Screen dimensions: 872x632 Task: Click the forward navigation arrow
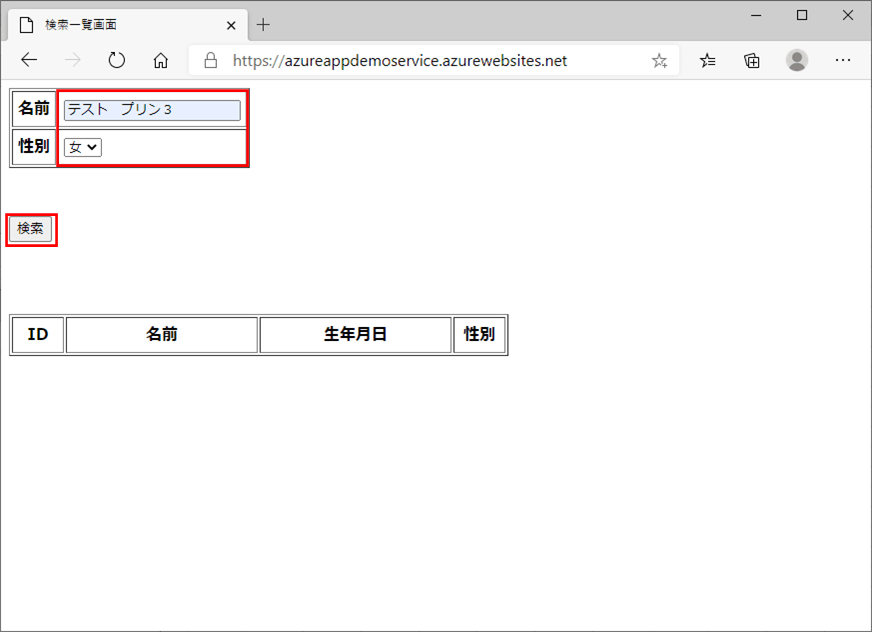coord(72,60)
